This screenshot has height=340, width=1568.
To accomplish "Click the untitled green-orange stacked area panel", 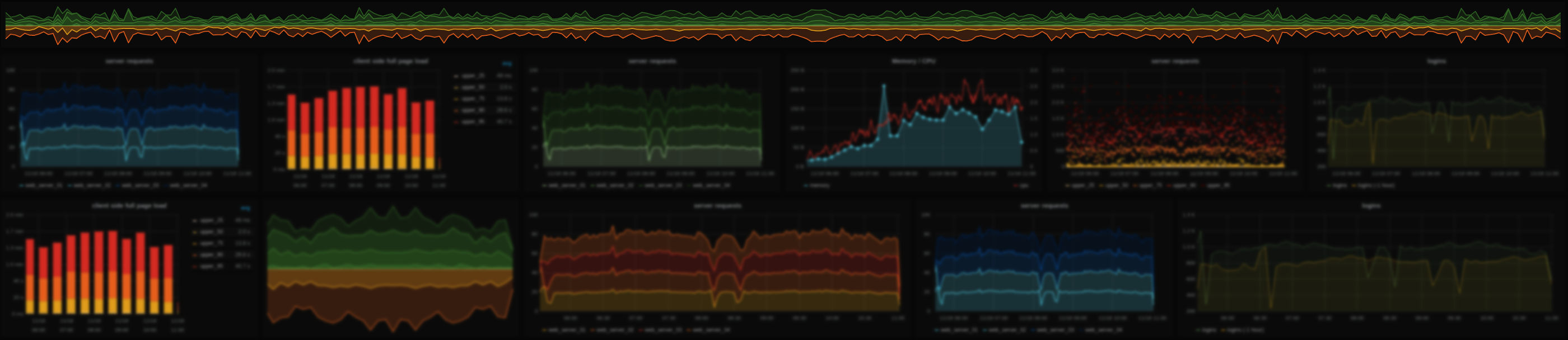I will tap(390, 268).
